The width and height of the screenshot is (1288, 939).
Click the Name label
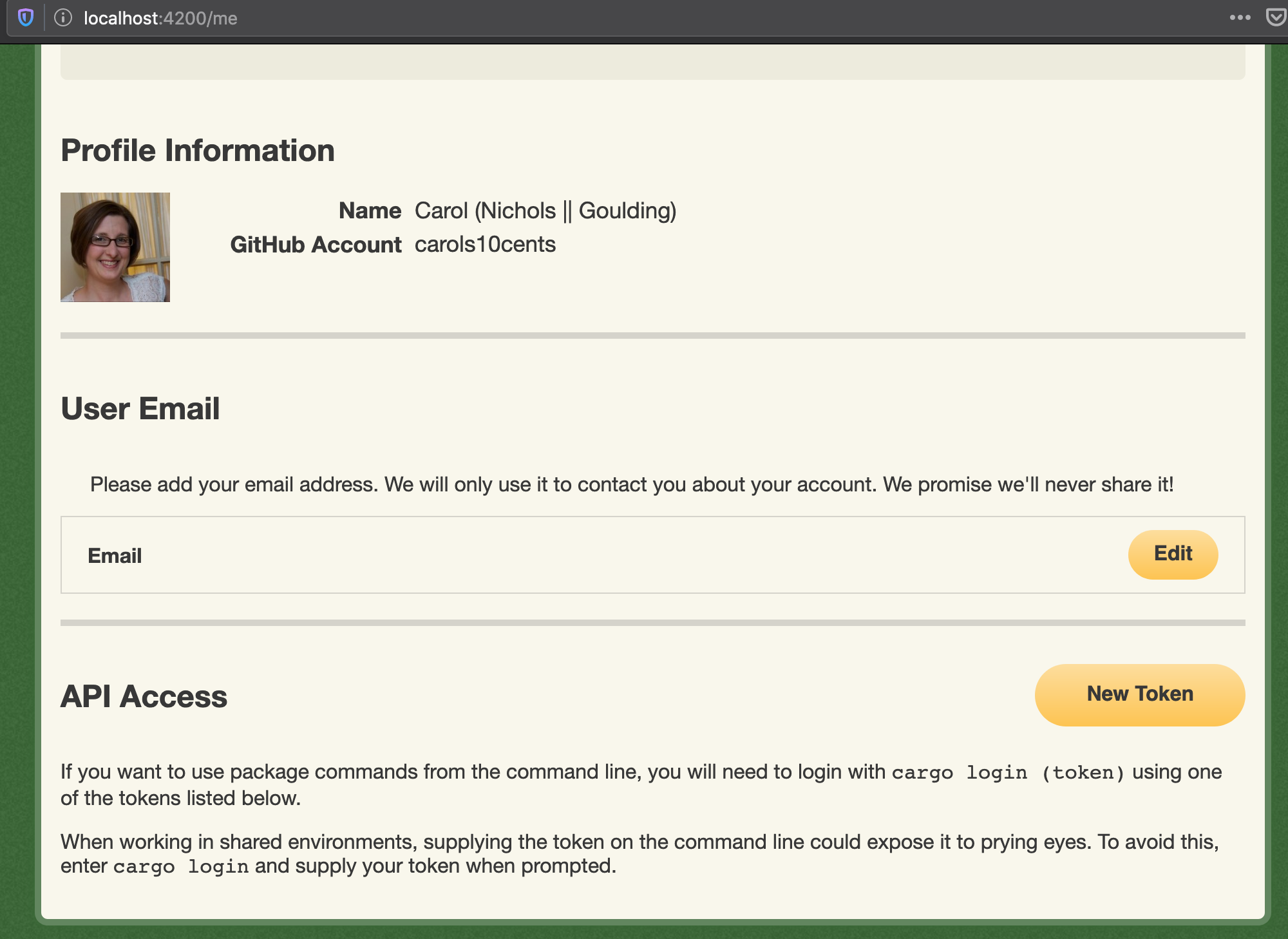tap(370, 211)
